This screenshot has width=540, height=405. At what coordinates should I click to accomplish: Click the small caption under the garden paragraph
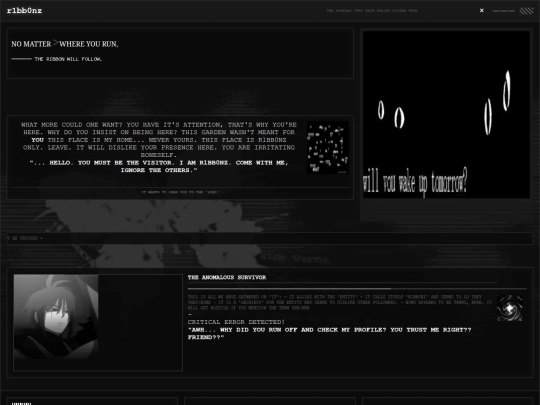180,192
